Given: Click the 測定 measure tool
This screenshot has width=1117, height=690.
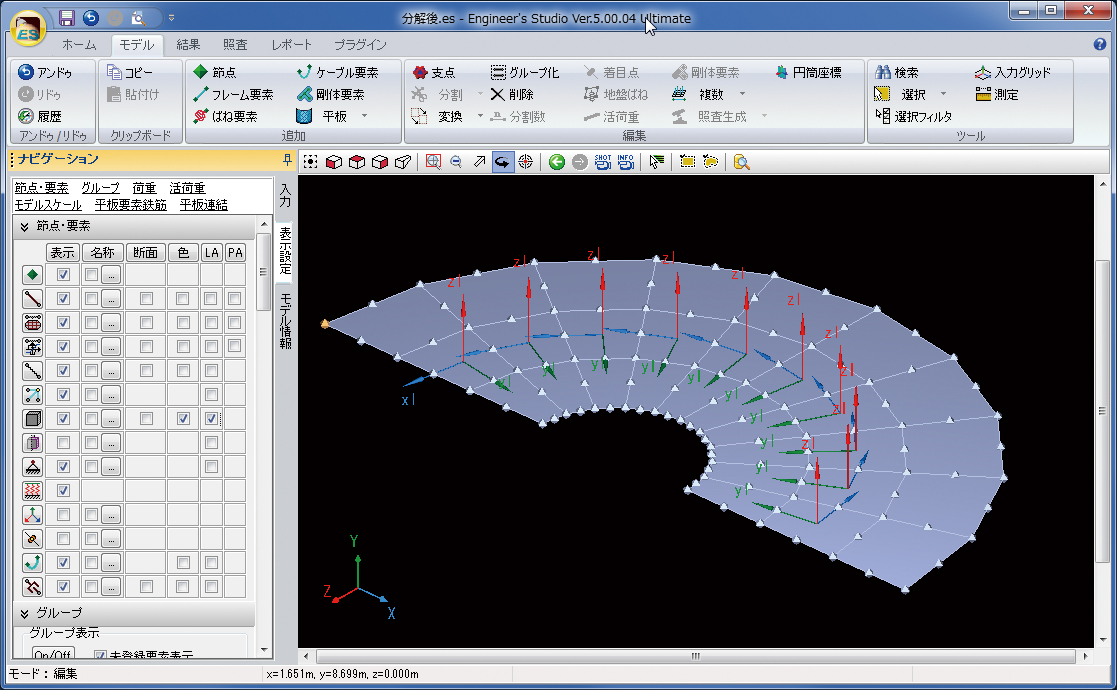Looking at the screenshot, I should (x=997, y=94).
